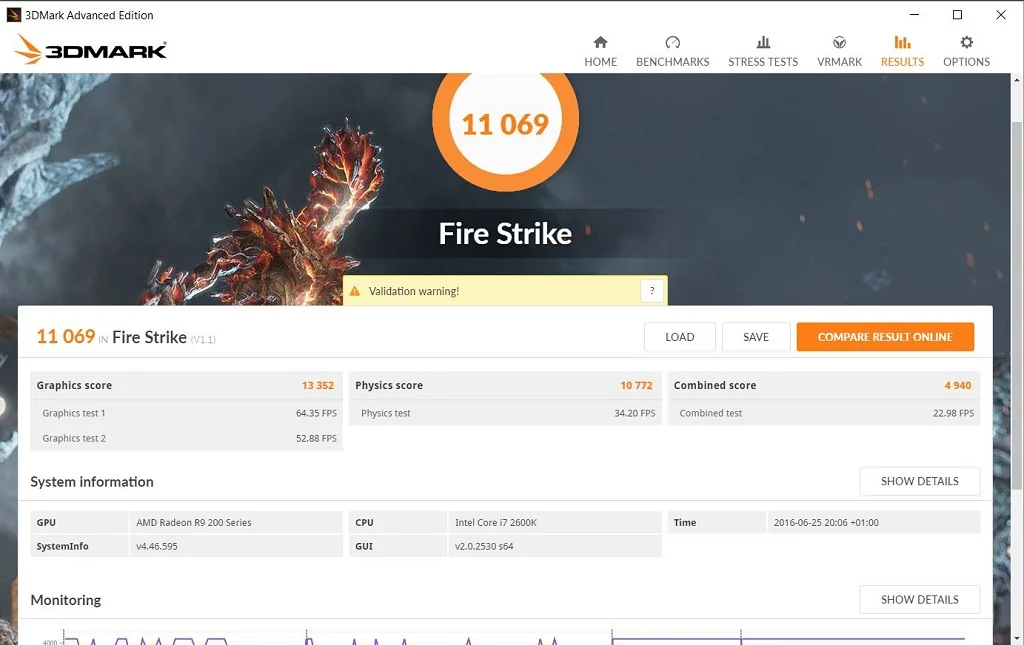Image resolution: width=1024 pixels, height=645 pixels.
Task: Go to the HOME tab label
Action: 600,62
